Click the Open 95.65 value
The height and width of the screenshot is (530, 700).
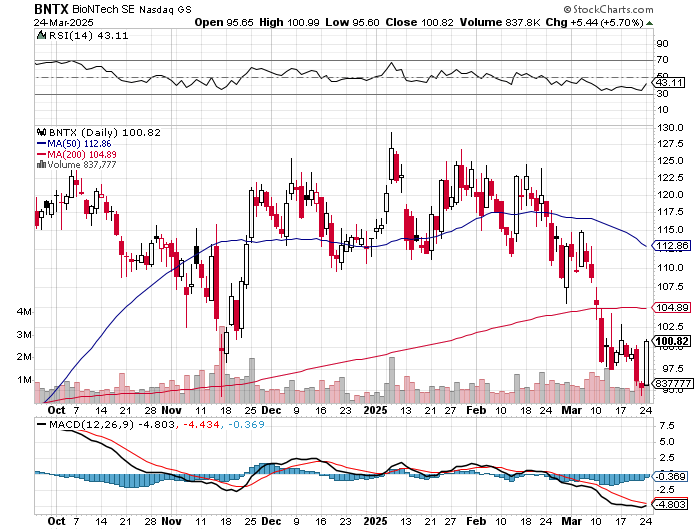tap(224, 22)
